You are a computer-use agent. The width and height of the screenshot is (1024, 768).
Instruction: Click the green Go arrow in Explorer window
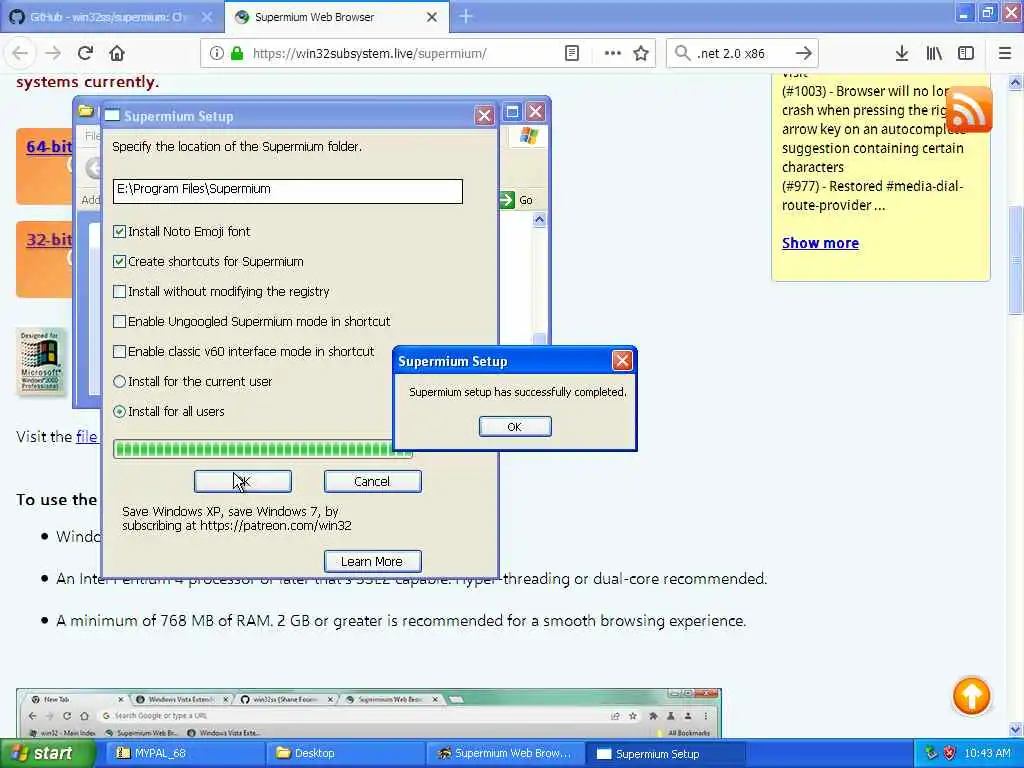[x=508, y=200]
